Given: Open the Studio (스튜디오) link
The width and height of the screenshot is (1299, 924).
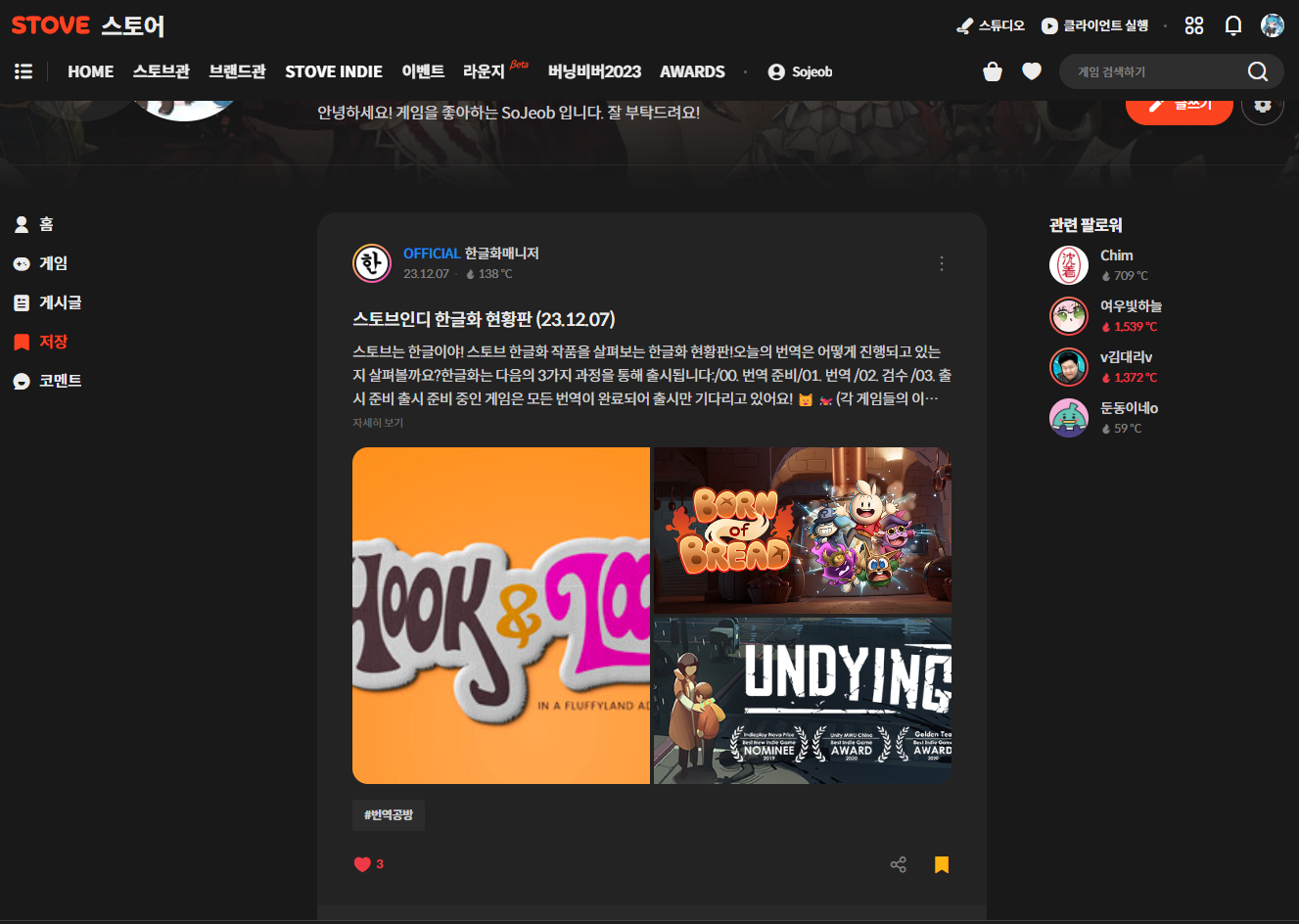Looking at the screenshot, I should click(x=991, y=25).
